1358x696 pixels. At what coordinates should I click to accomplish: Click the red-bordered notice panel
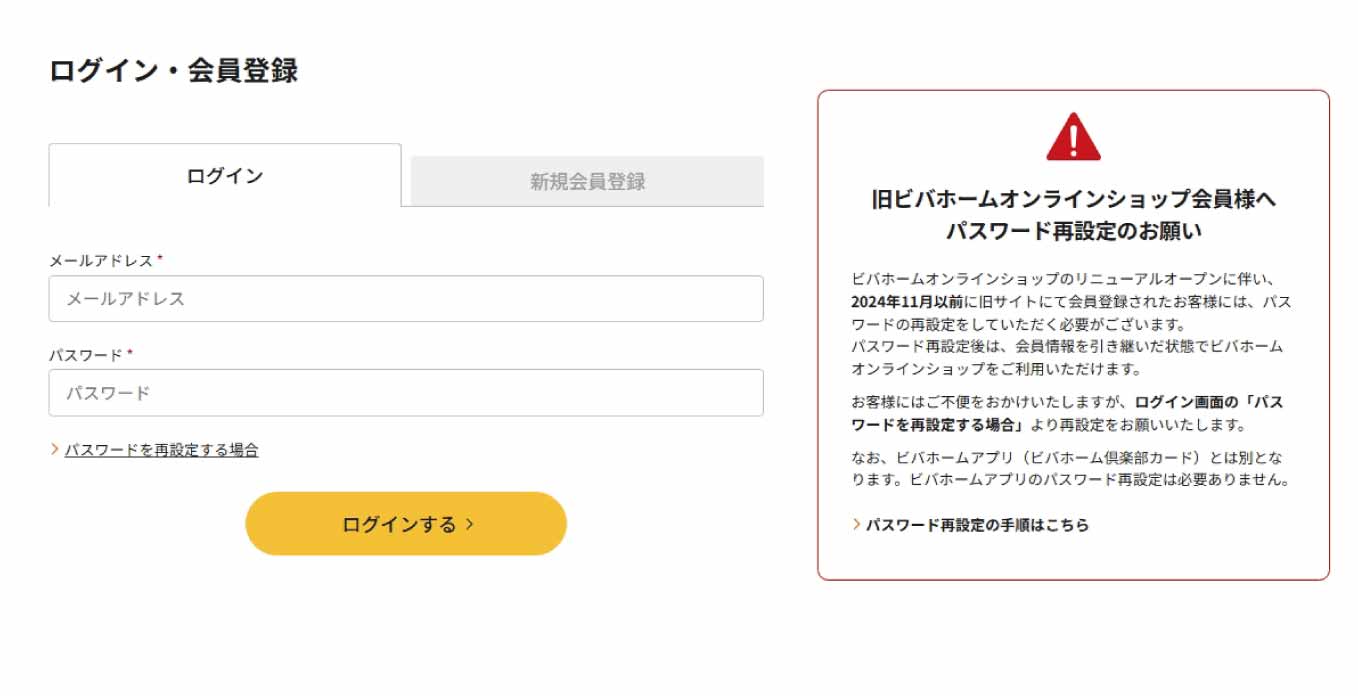[1074, 335]
